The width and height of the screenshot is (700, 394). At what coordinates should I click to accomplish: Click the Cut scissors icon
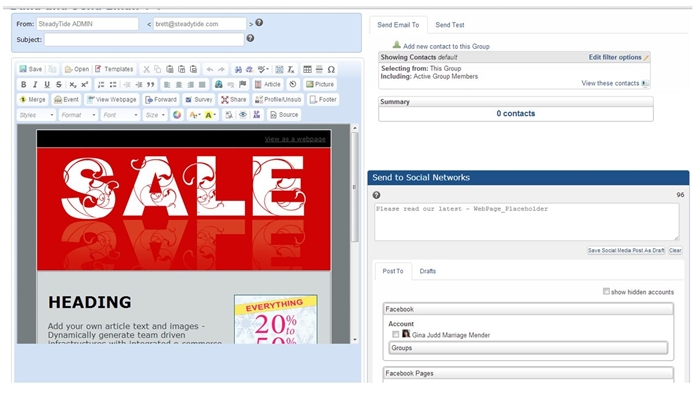coord(146,69)
